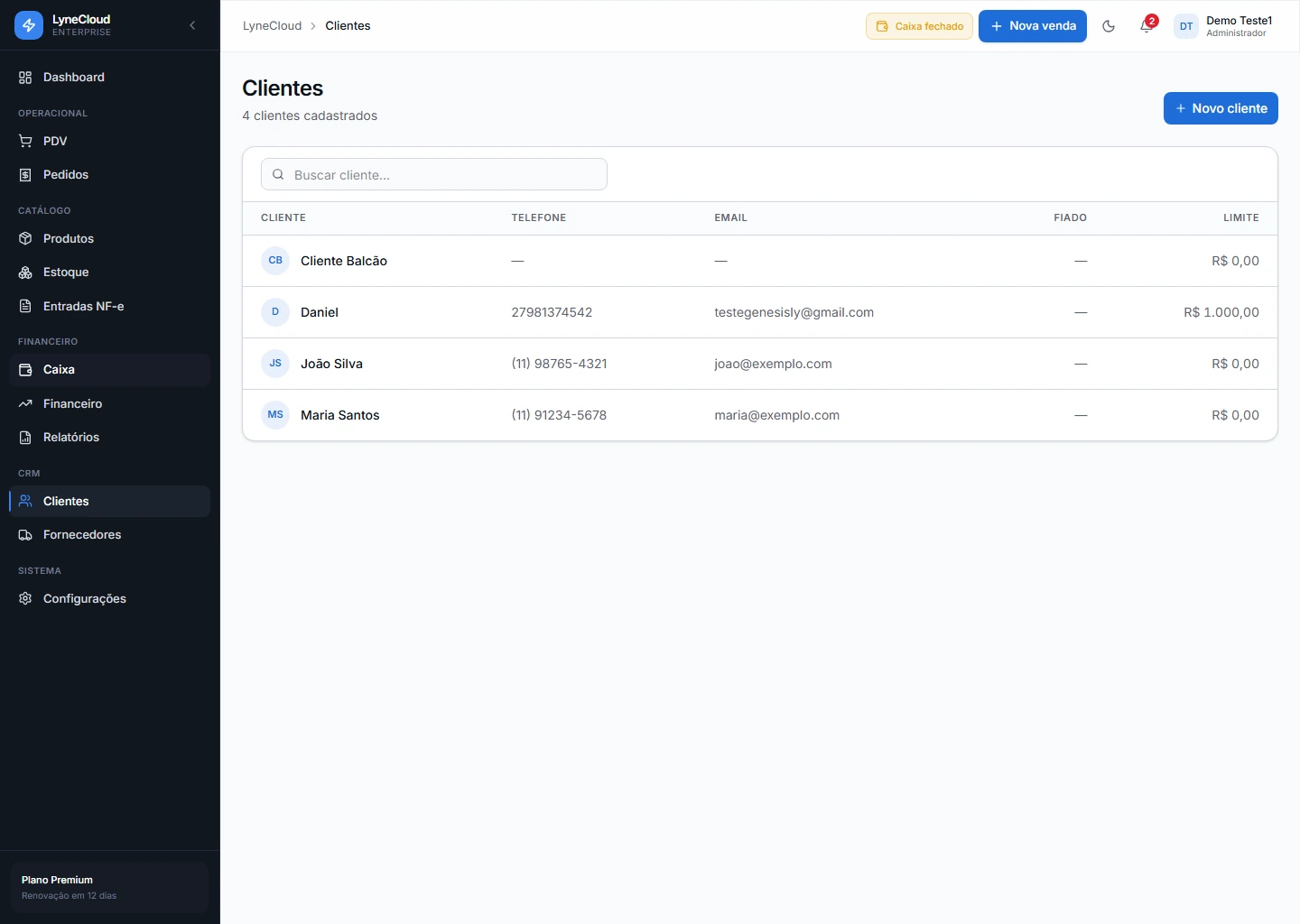This screenshot has width=1300, height=924.
Task: Click the Produtos box icon
Action: [25, 239]
